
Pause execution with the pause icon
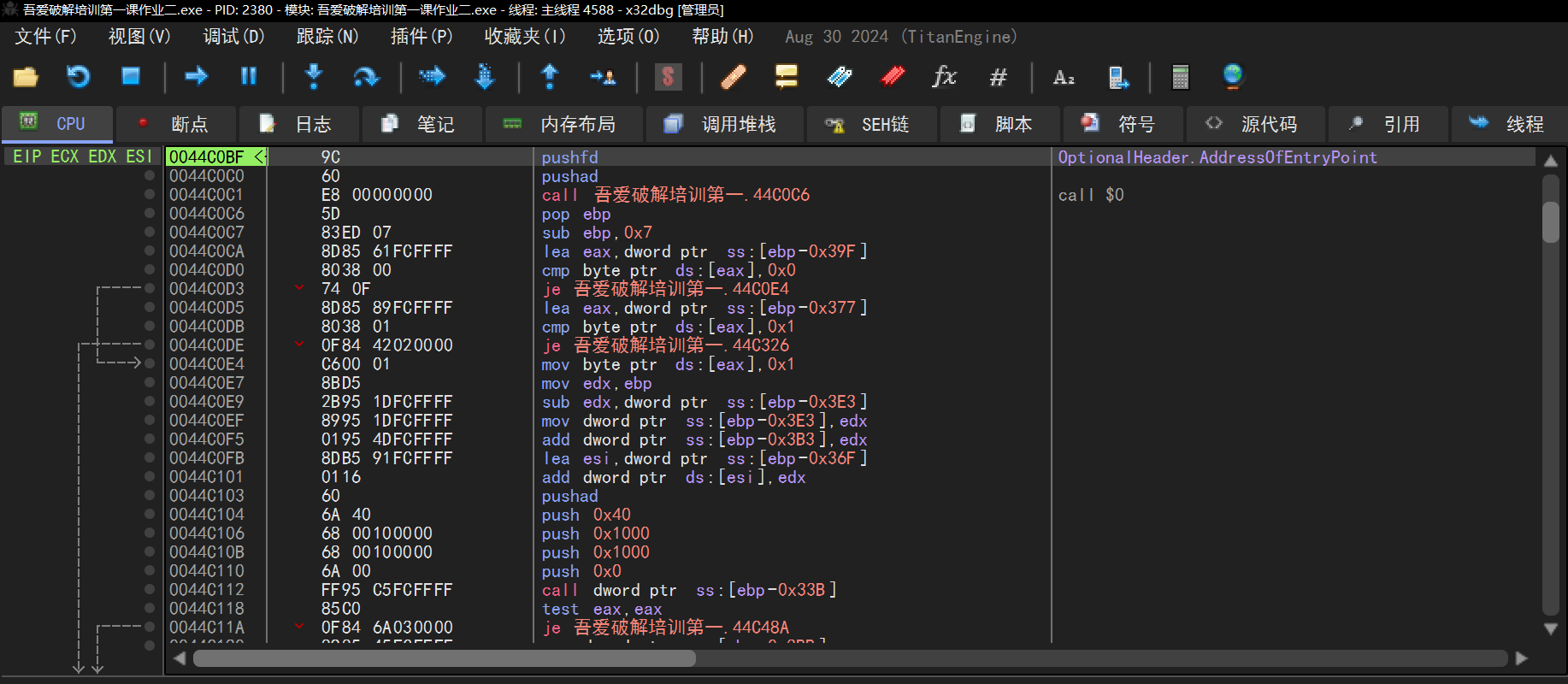coord(249,77)
